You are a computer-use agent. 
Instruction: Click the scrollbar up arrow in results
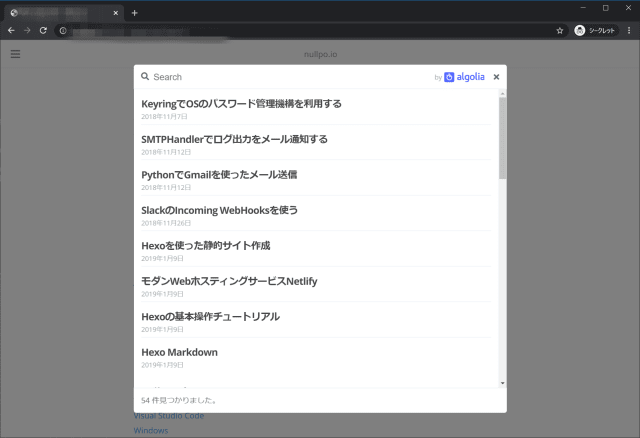coord(502,94)
